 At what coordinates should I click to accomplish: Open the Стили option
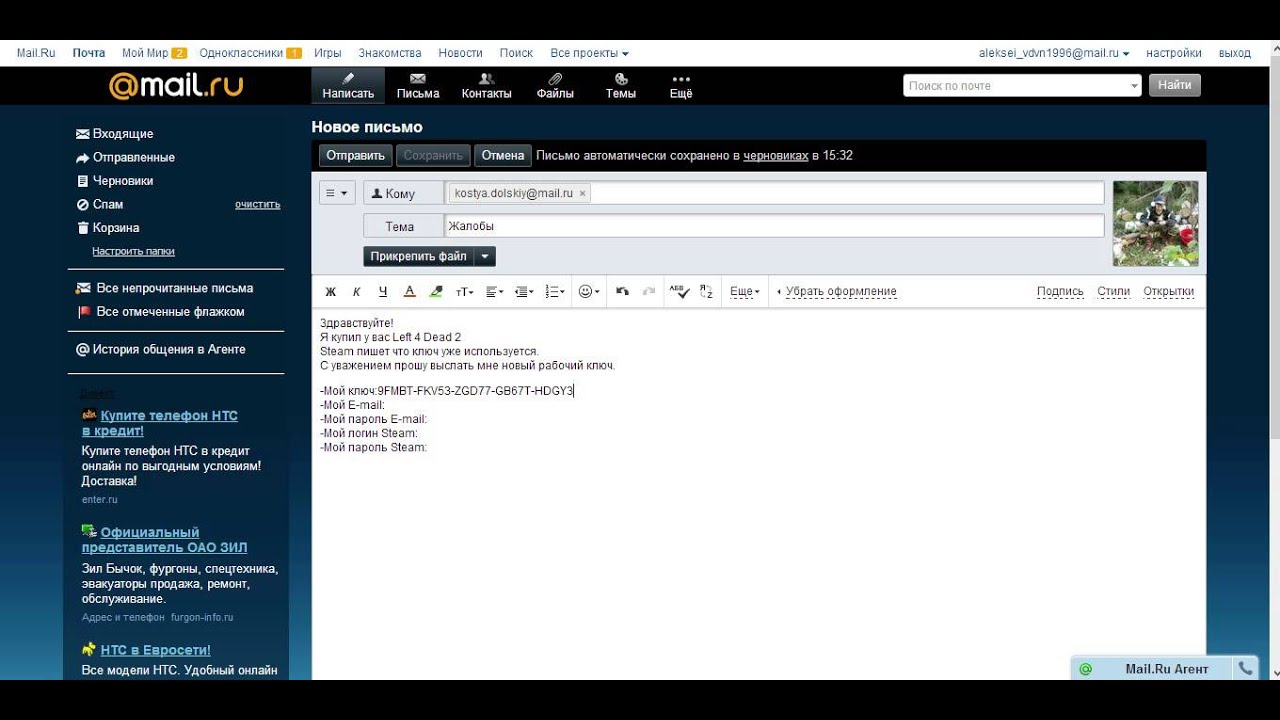pyautogui.click(x=1113, y=292)
